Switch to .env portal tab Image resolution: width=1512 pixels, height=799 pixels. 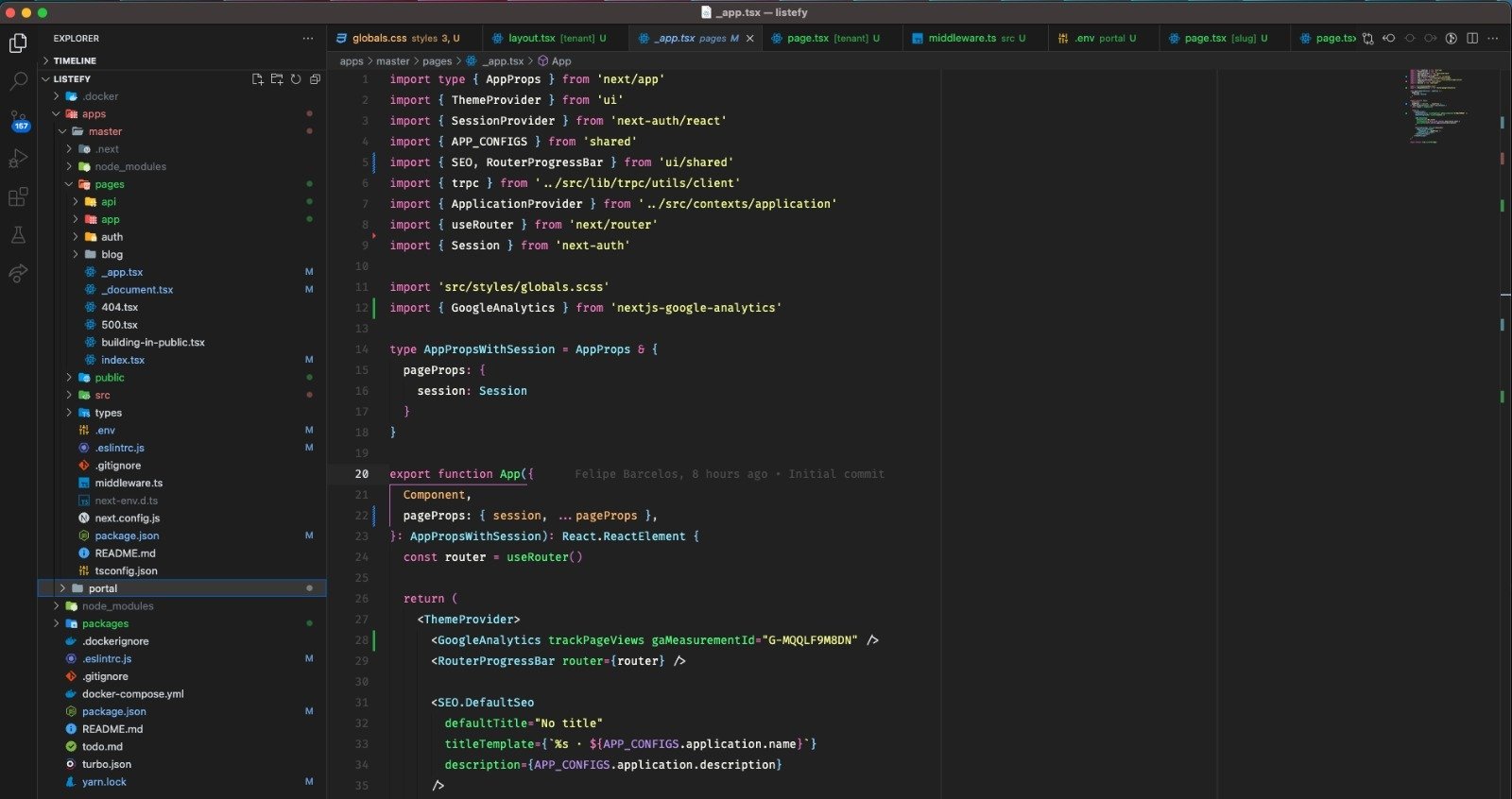(x=1105, y=39)
